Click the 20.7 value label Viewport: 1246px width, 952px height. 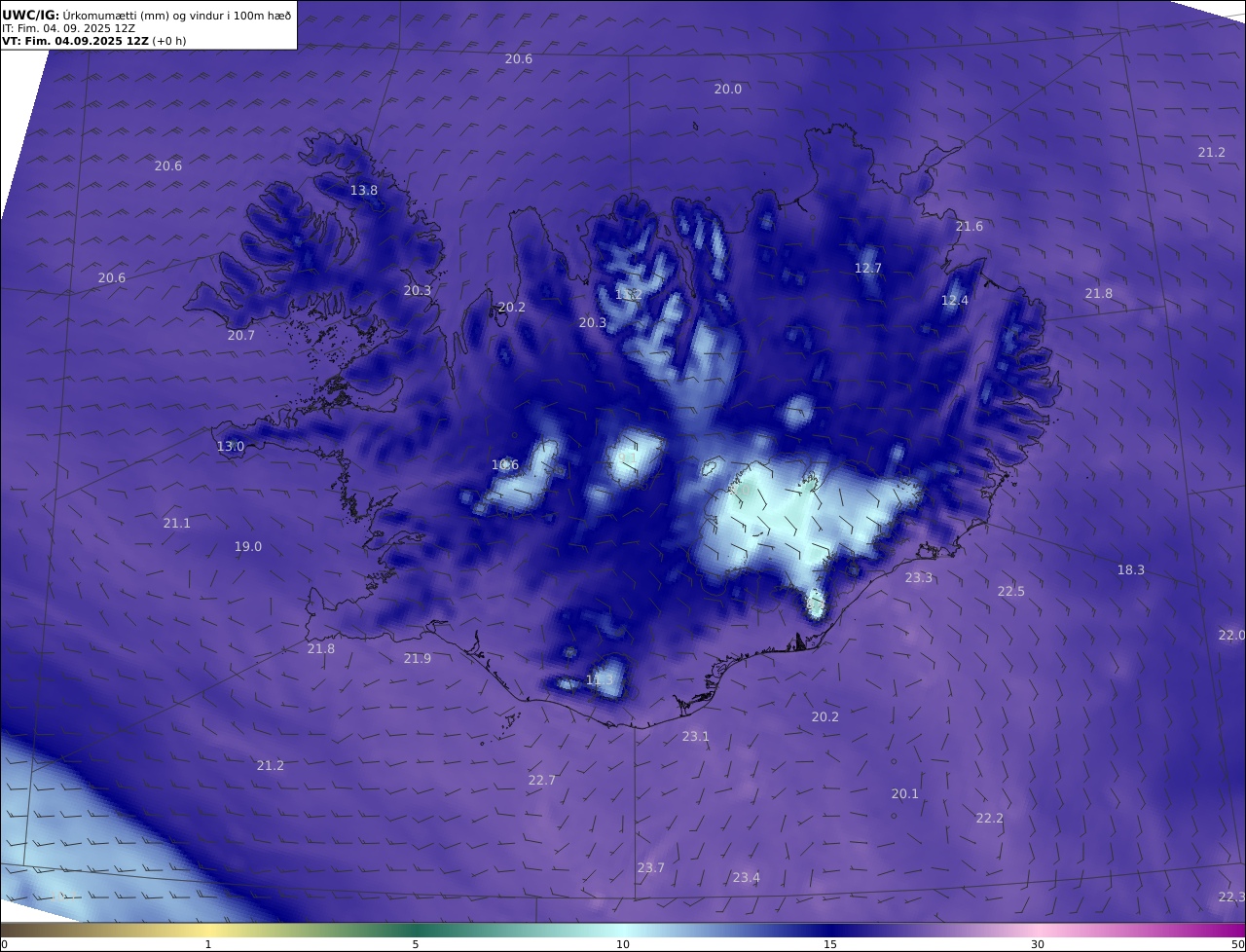tap(241, 336)
